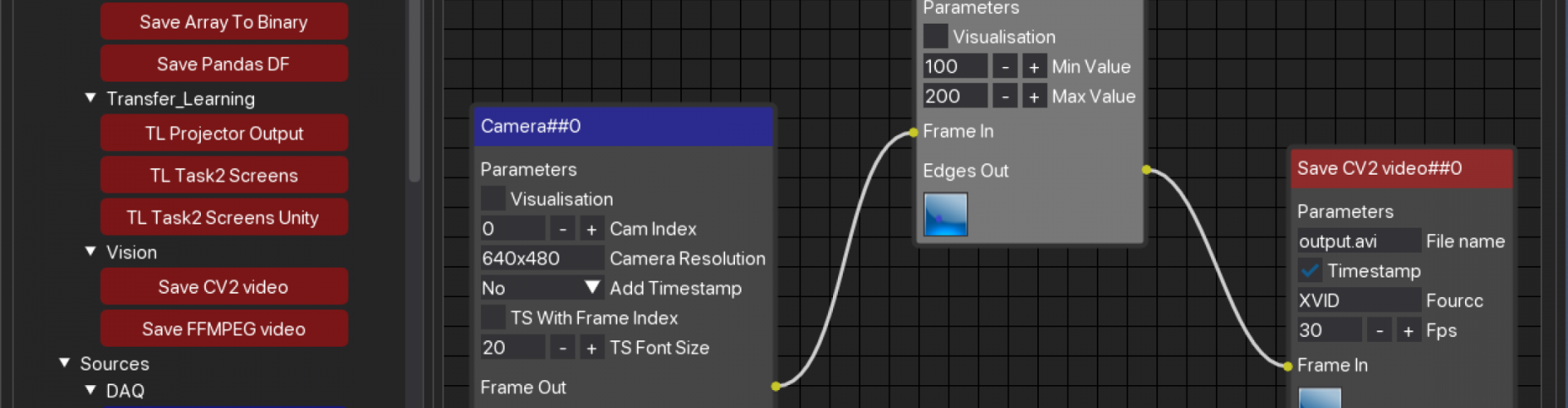Decrease Max Value with minus button
Image resolution: width=1568 pixels, height=408 pixels.
(1005, 97)
